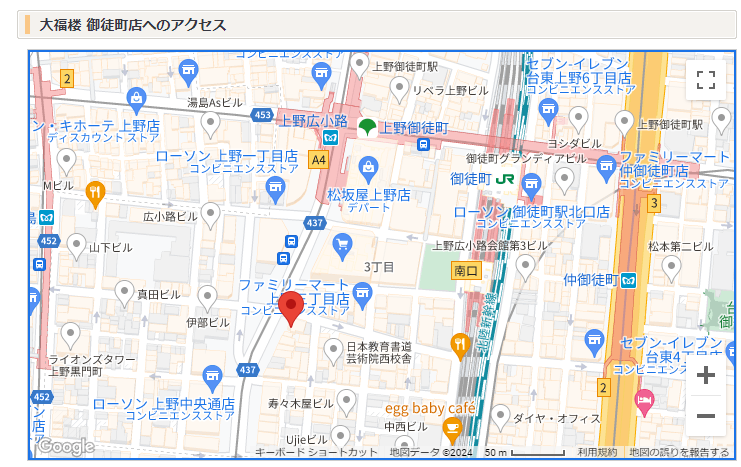The image size is (741, 467).
Task: Click the 北陸新幹線 railway label
Action: click(x=487, y=322)
